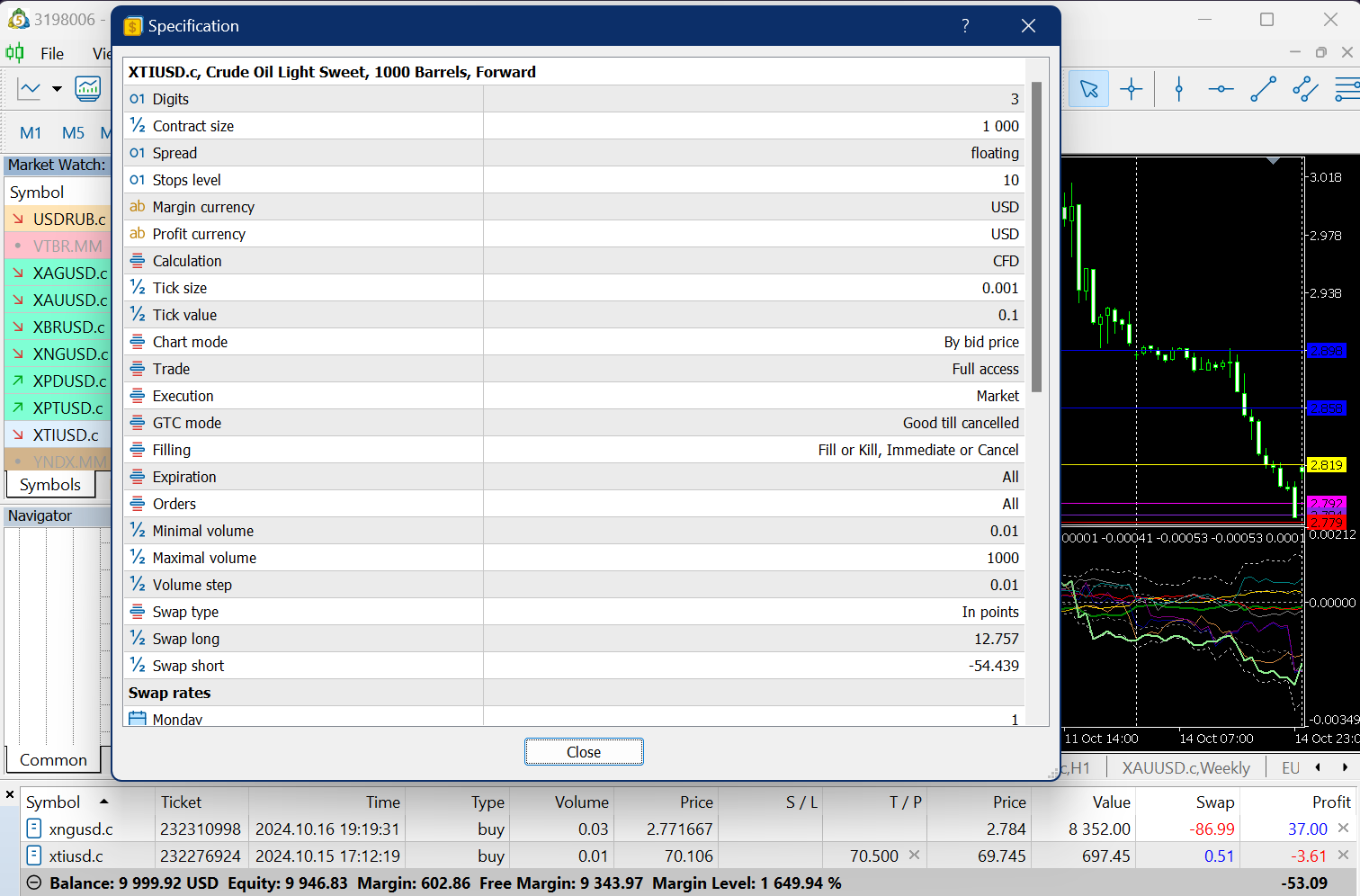Open the chart type dropdown arrow

(x=57, y=89)
